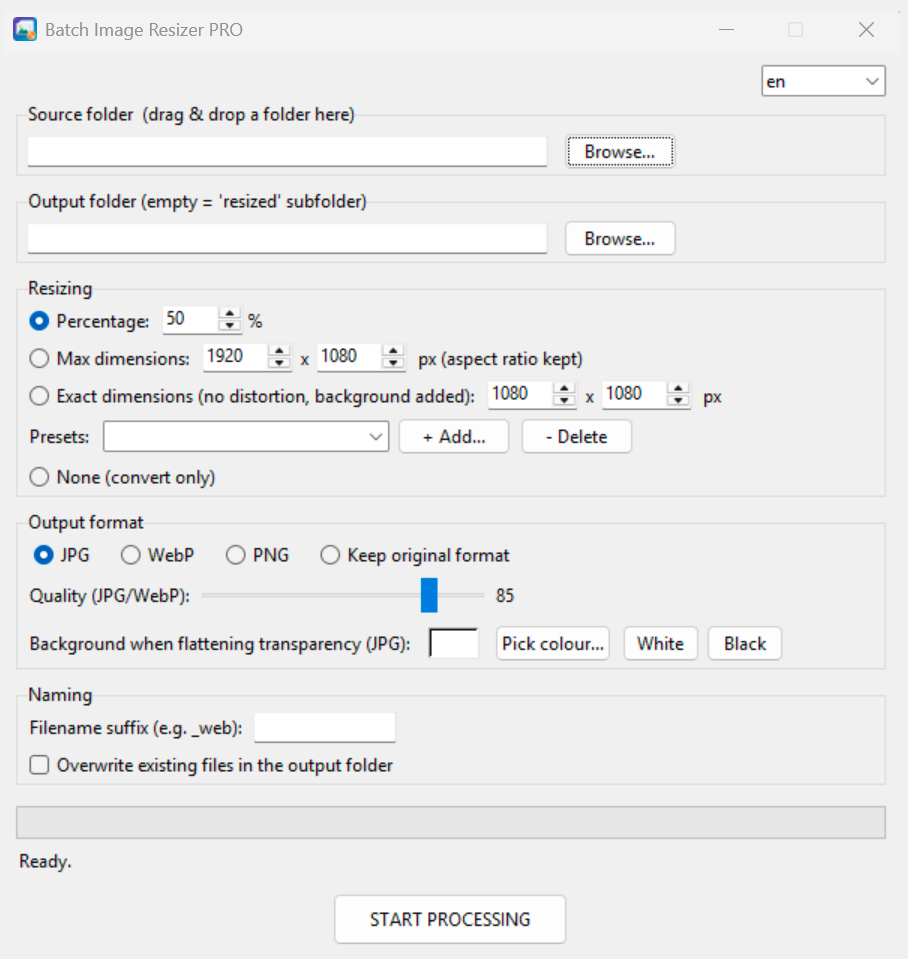
Task: Open the Pick colour... dialog
Action: tap(553, 643)
